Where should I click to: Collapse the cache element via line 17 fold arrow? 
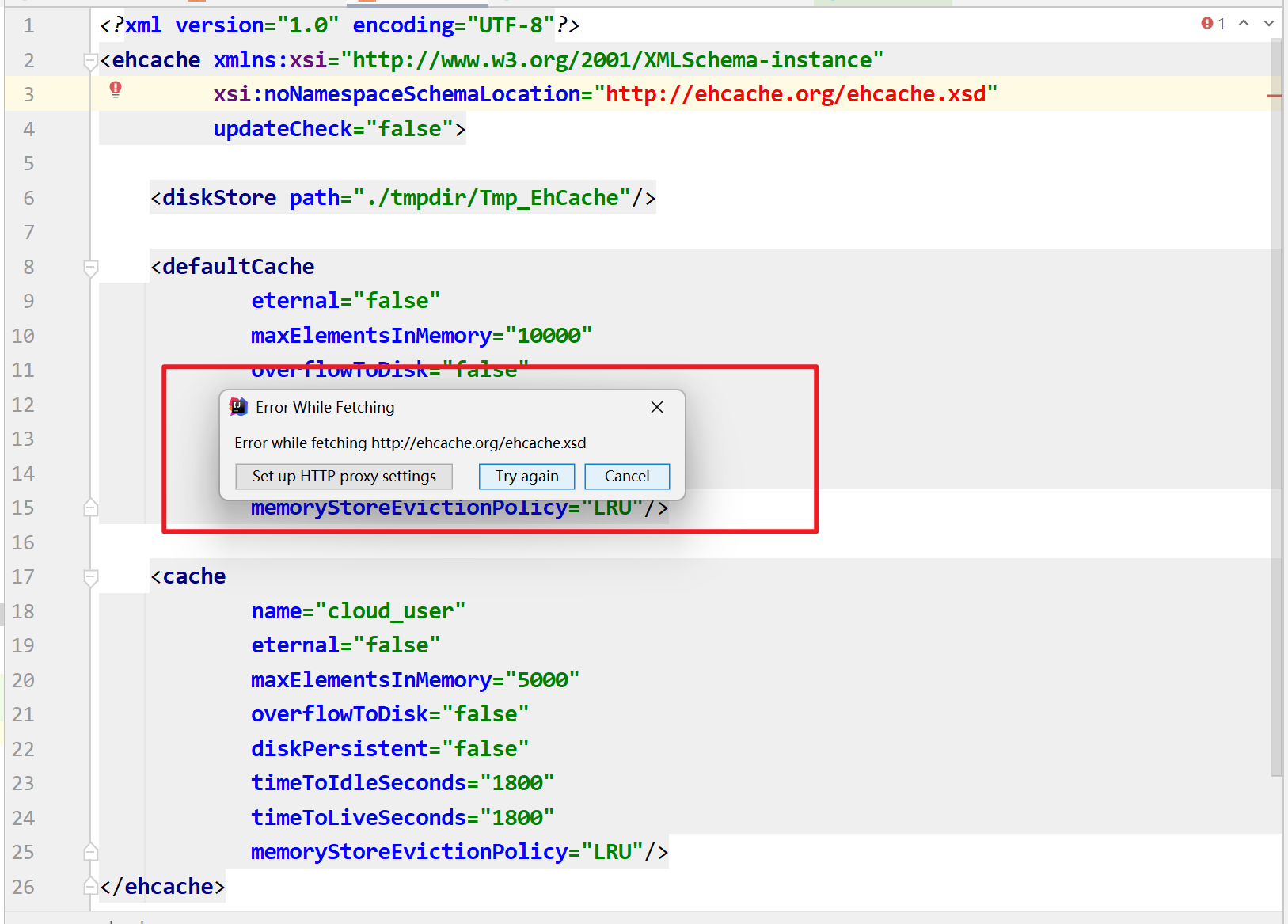(90, 577)
